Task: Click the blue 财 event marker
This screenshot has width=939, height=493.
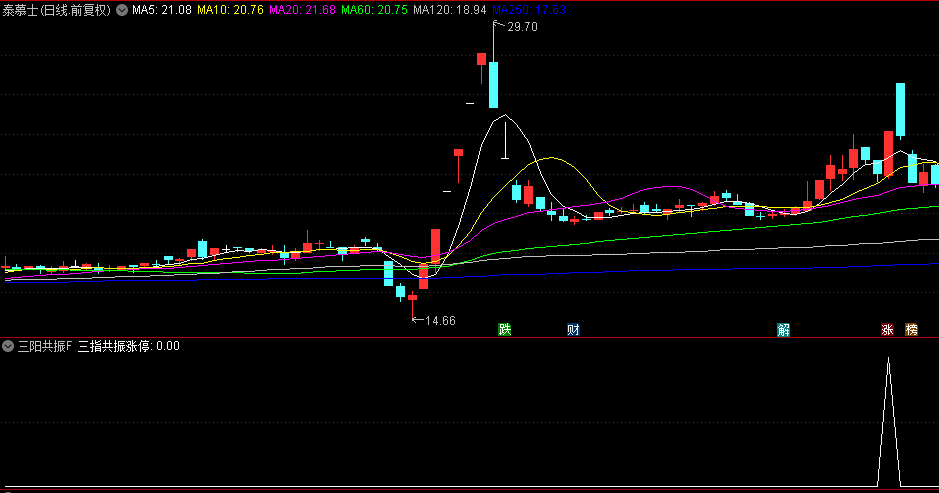Action: (573, 329)
